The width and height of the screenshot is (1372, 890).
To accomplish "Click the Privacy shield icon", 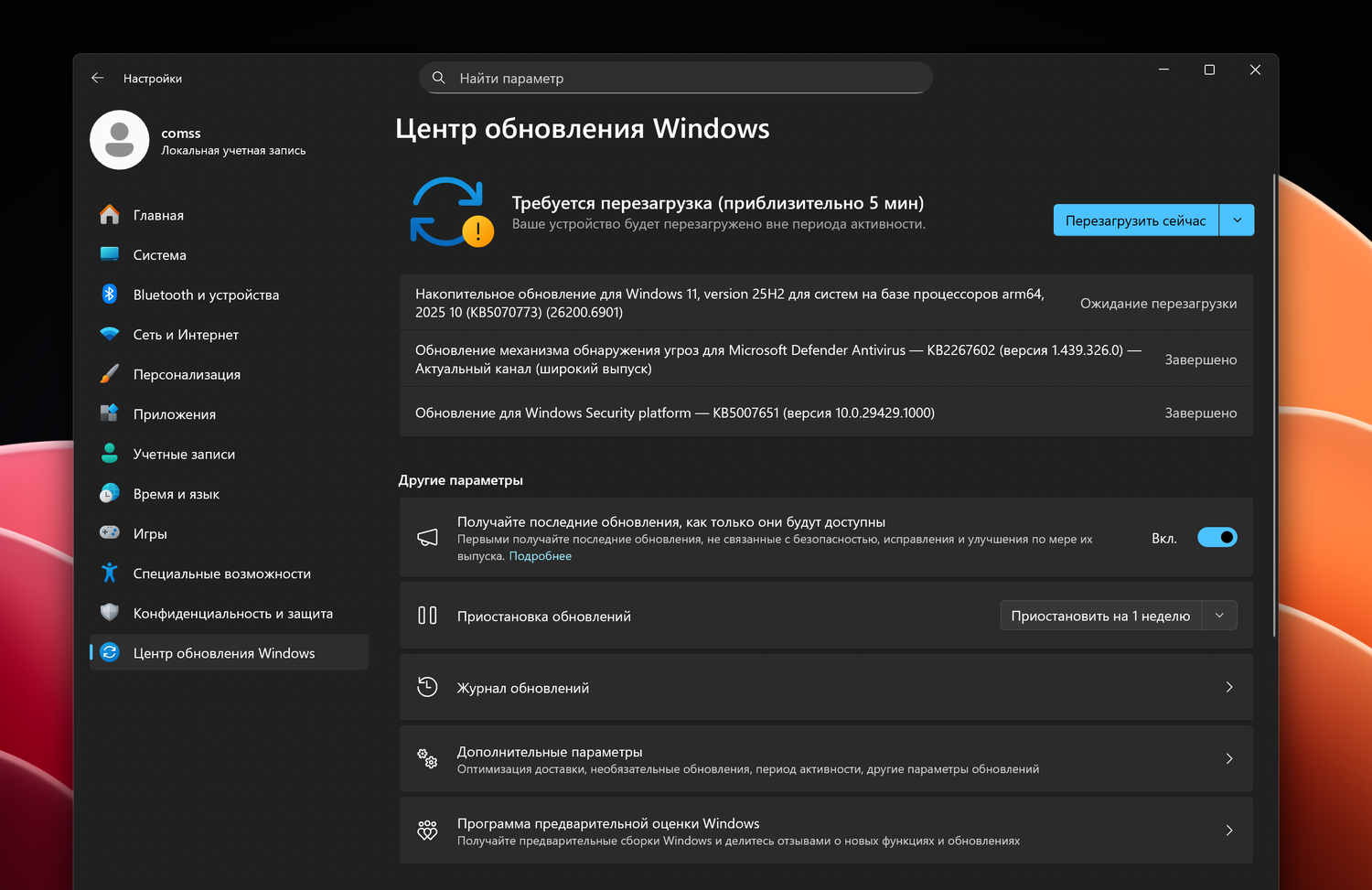I will point(110,613).
